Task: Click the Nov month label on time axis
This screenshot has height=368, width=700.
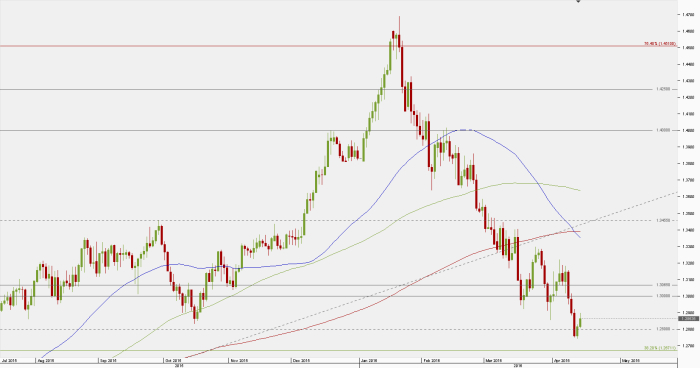Action: coord(238,360)
